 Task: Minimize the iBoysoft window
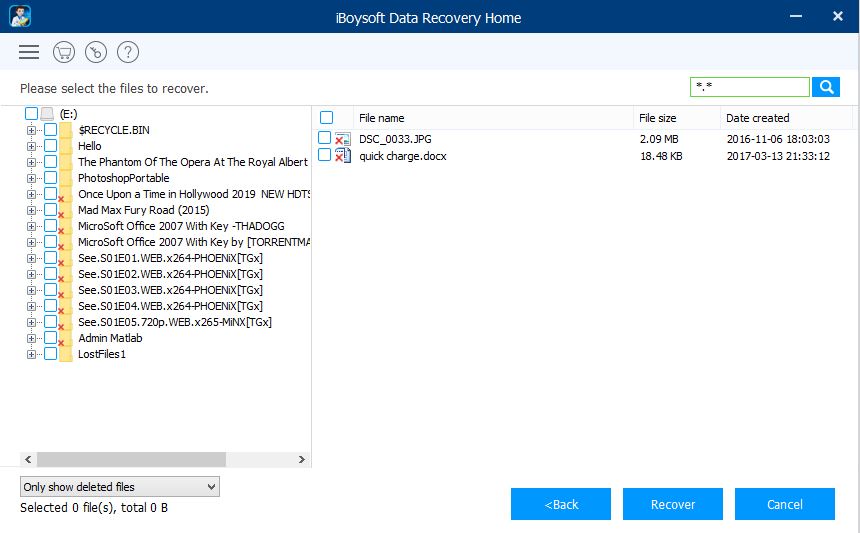coord(796,16)
